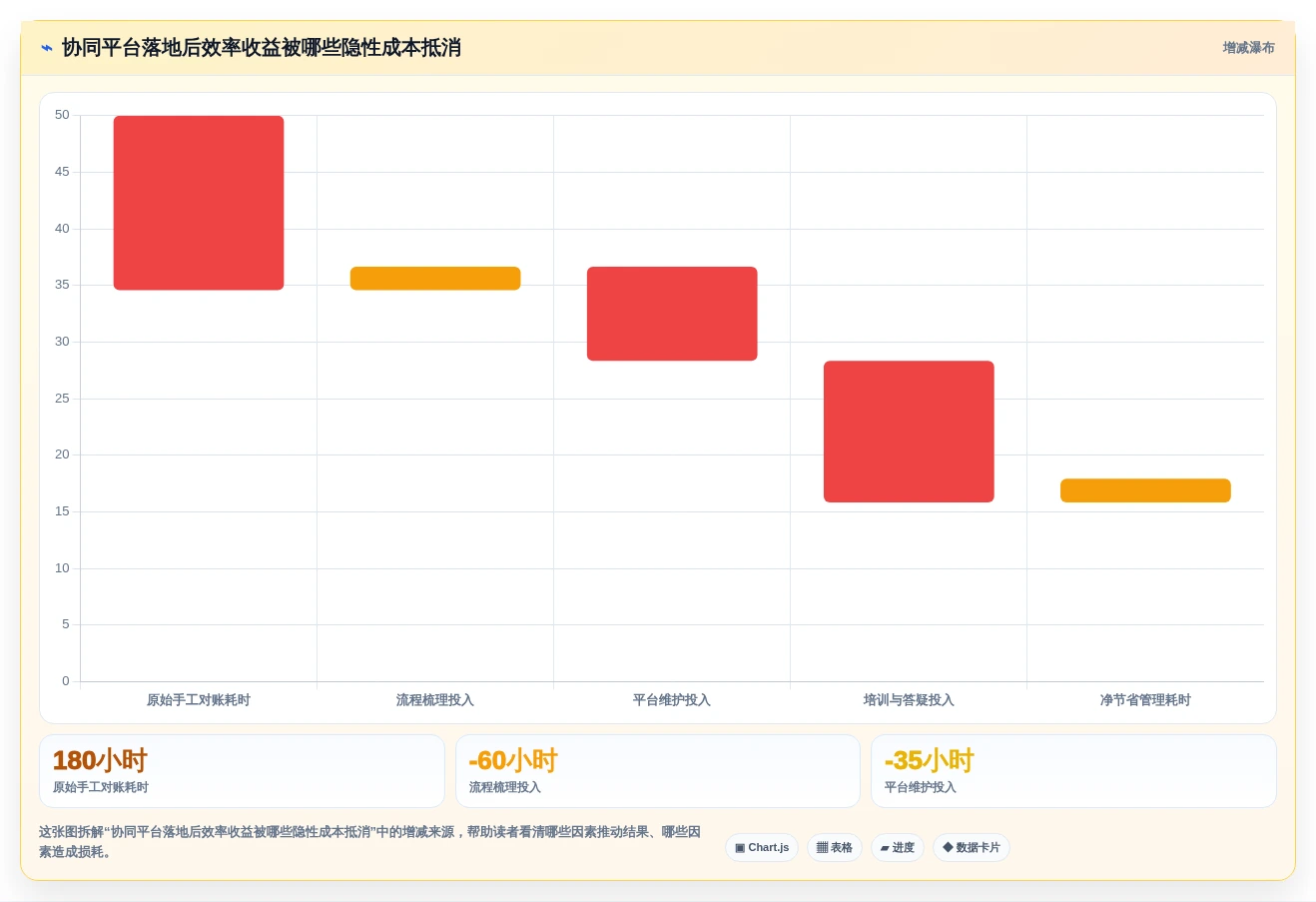This screenshot has height=902, width=1316.
Task: Open the -60小时 data card
Action: tap(658, 771)
